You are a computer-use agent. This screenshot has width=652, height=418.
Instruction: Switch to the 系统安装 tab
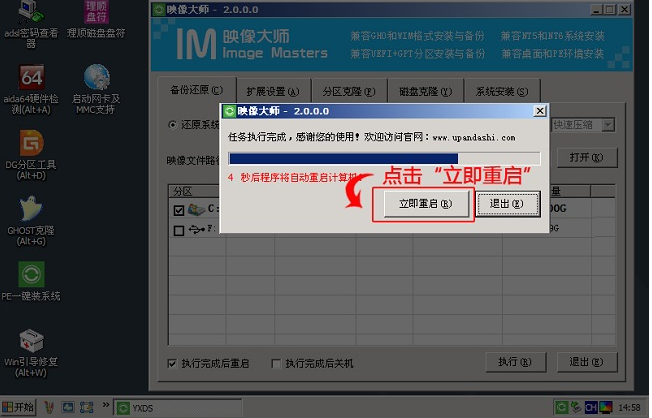pyautogui.click(x=502, y=91)
